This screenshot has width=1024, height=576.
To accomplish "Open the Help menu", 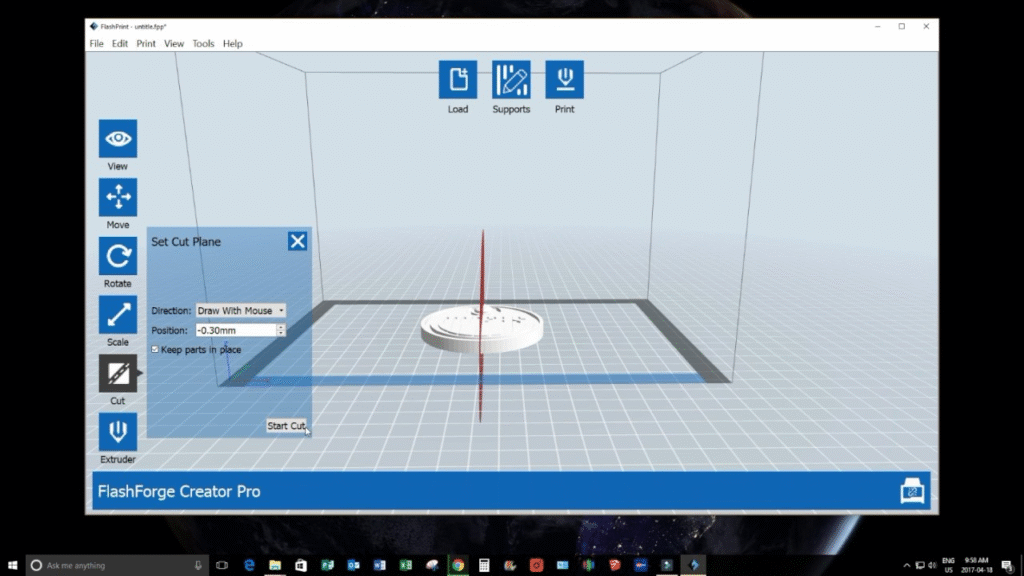I will click(232, 44).
